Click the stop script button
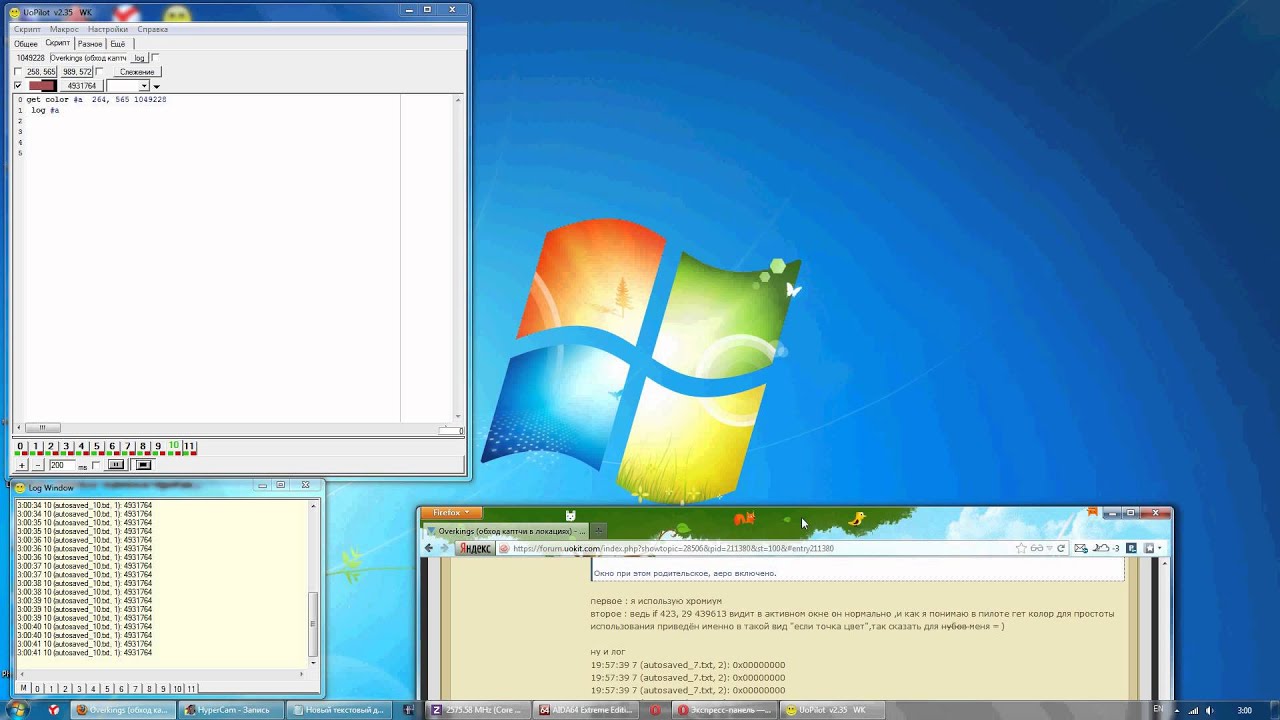This screenshot has height=720, width=1280. tap(143, 465)
